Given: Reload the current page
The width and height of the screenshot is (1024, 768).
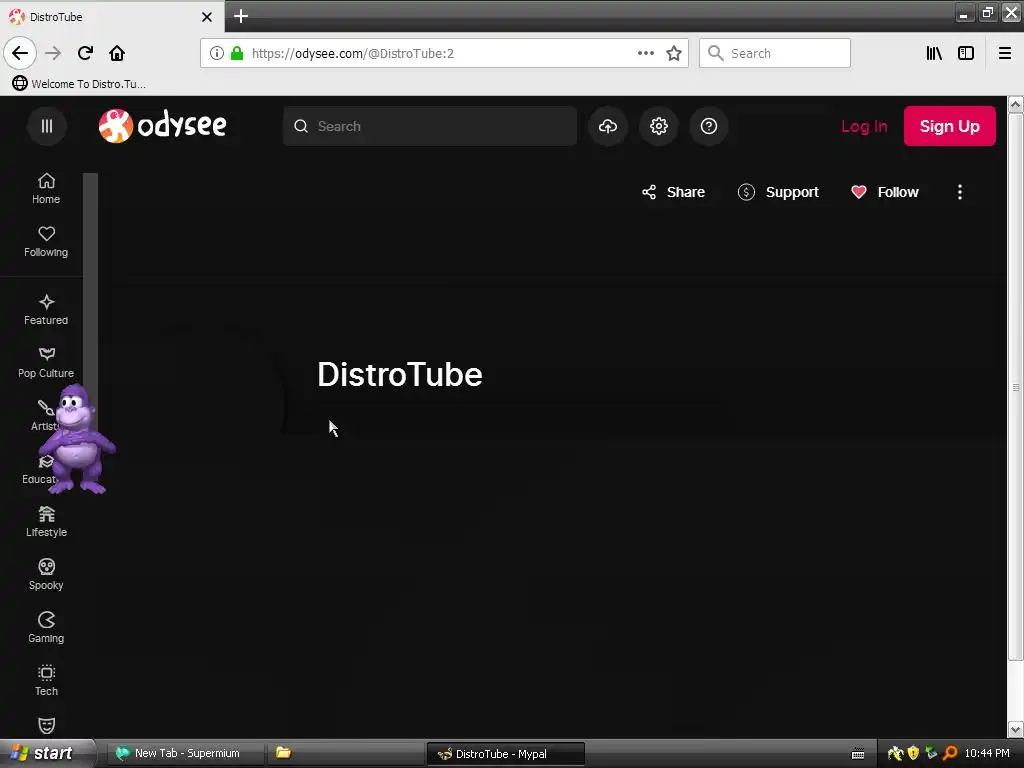Looking at the screenshot, I should tap(85, 53).
